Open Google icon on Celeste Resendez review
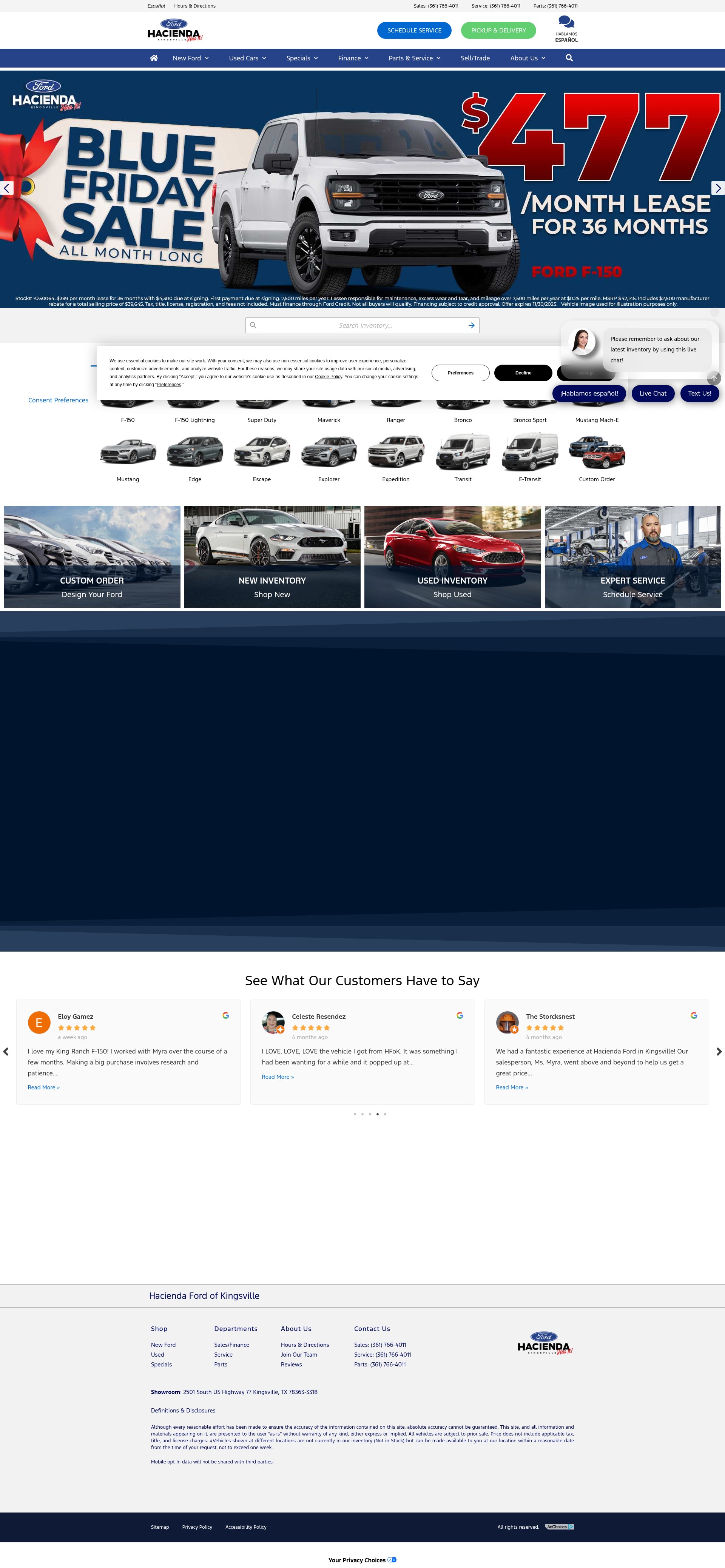The height and width of the screenshot is (1568, 725). 460,1015
